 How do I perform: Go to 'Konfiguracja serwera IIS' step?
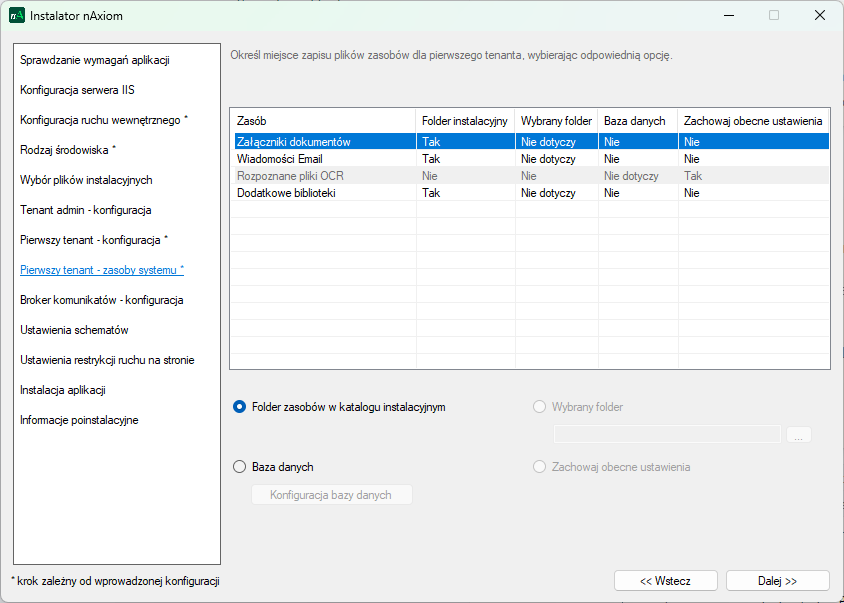(x=77, y=90)
